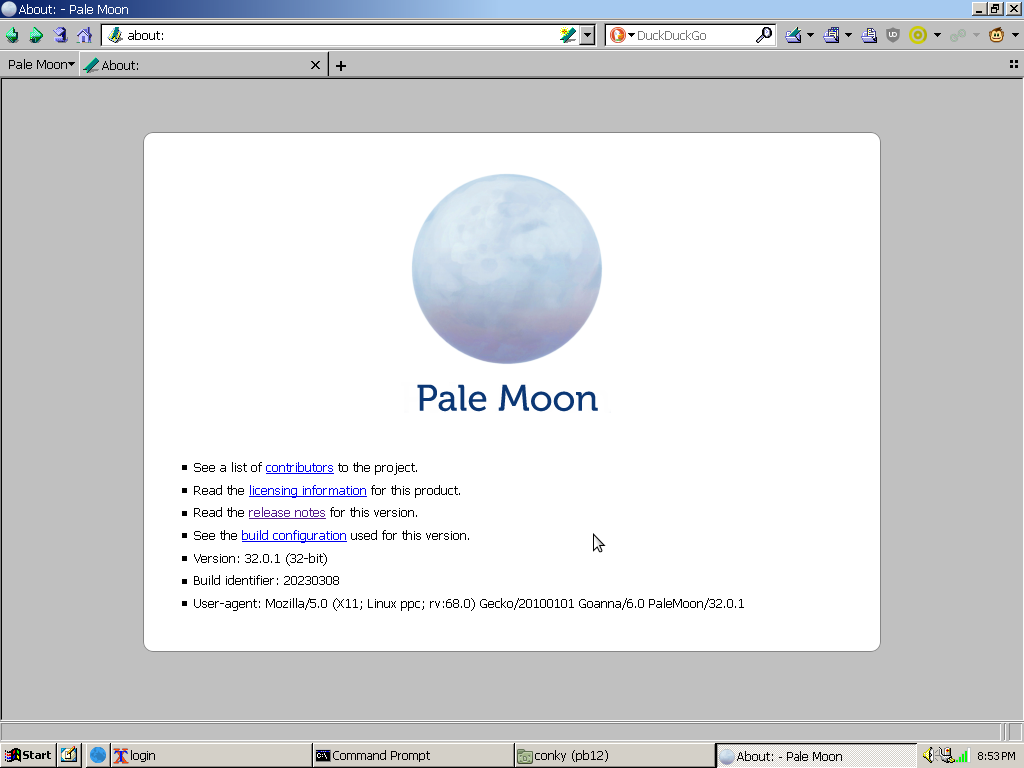The height and width of the screenshot is (768, 1024).
Task: Click the blue globe quick launch icon
Action: click(98, 756)
